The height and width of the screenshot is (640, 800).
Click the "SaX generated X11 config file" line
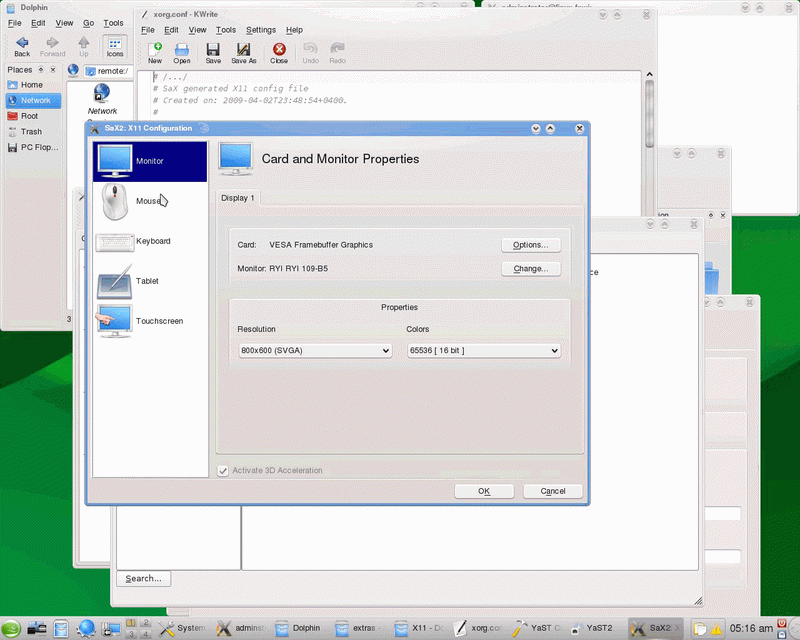(235, 88)
